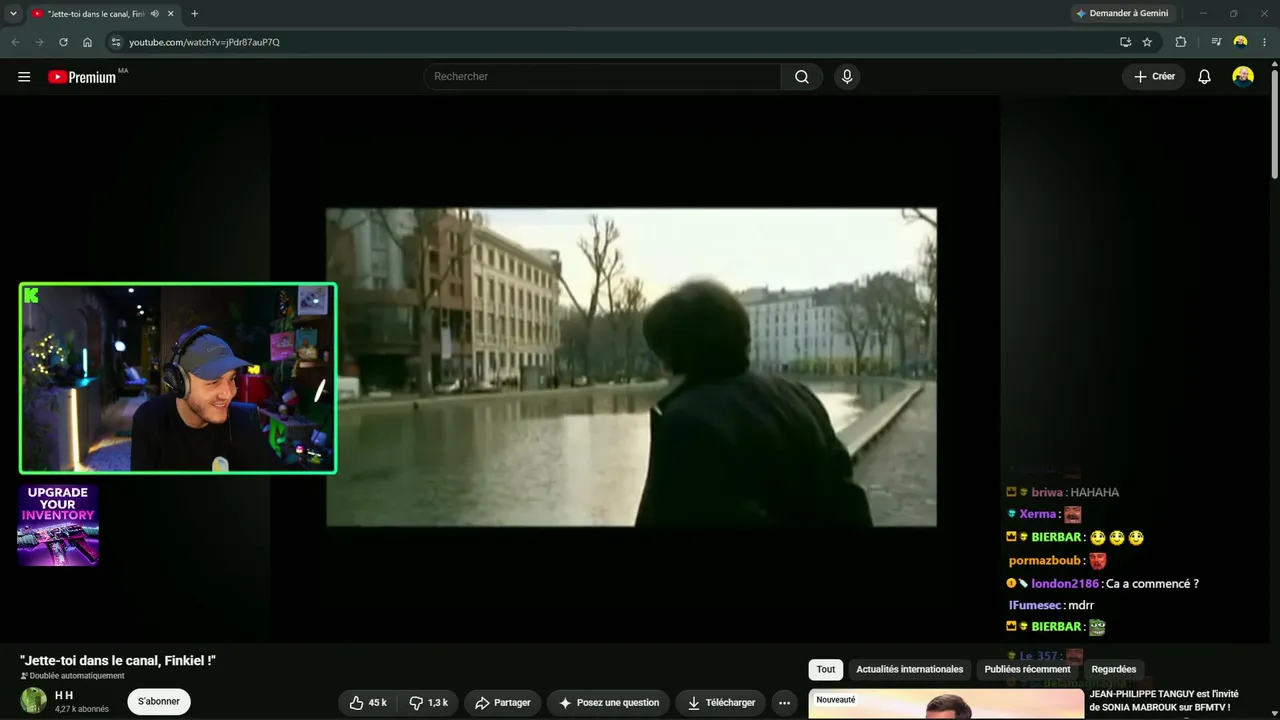
Task: Click the Rechercher search field
Action: (602, 77)
